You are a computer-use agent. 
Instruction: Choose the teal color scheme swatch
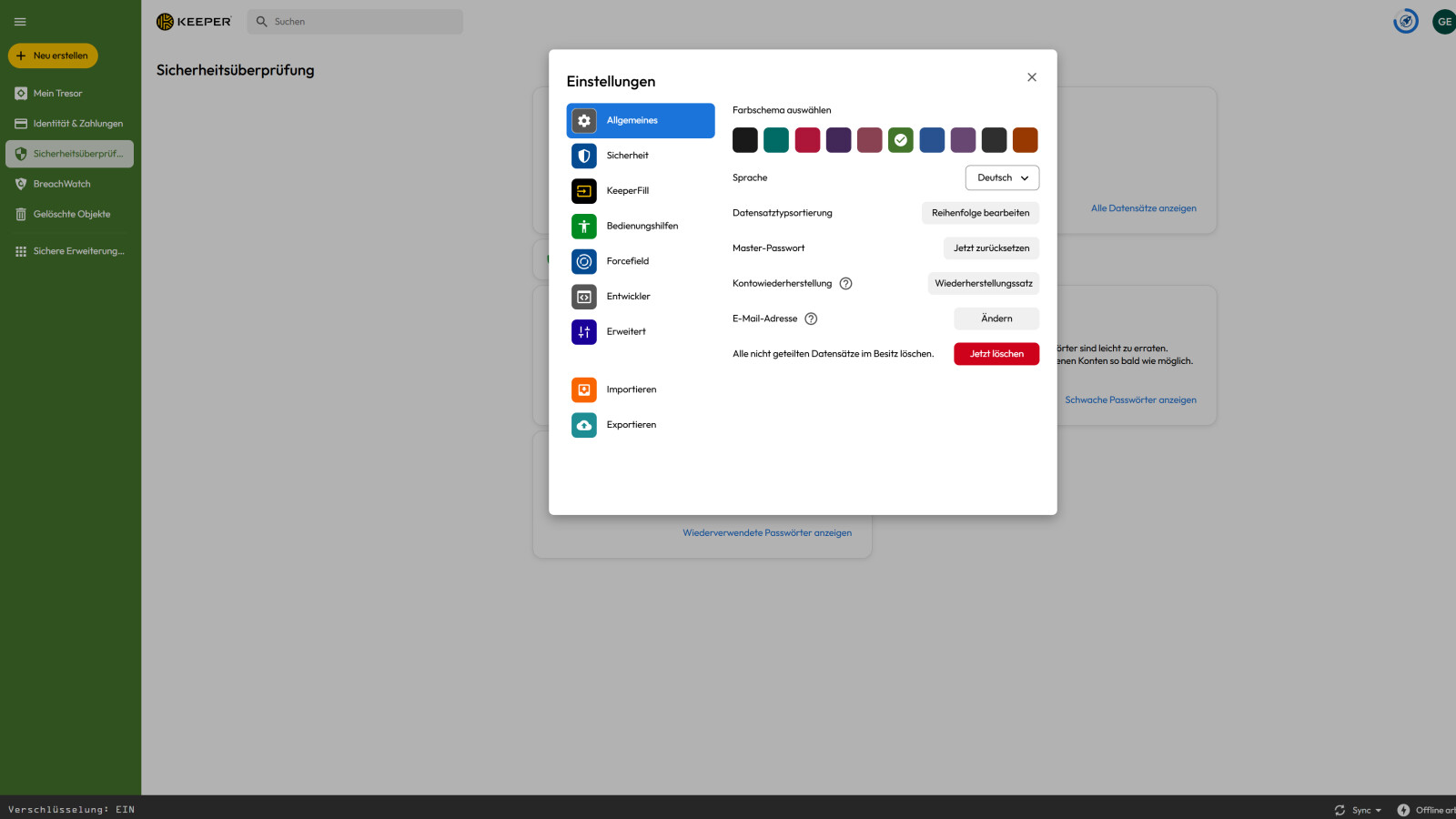[x=776, y=140]
